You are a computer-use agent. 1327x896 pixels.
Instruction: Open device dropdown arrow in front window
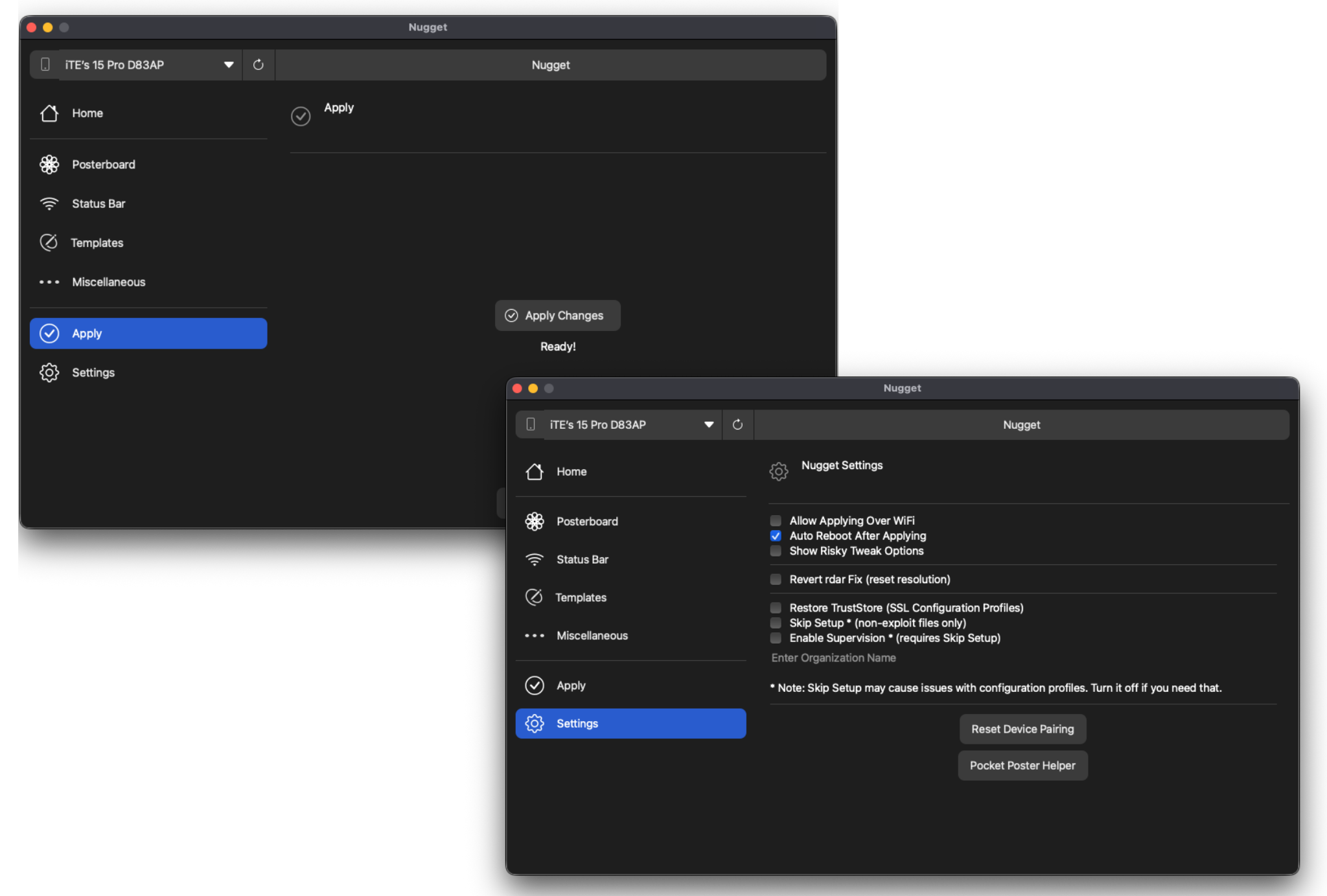click(709, 424)
